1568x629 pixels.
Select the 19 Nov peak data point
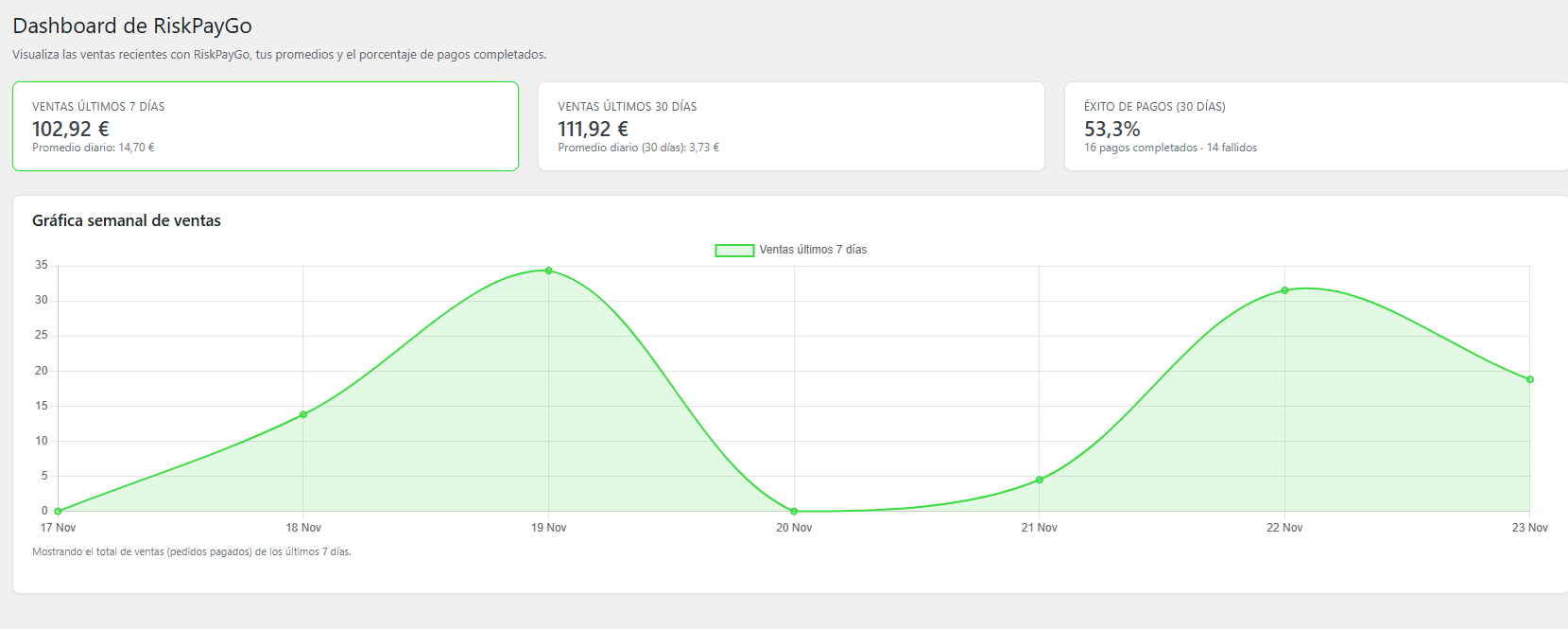pyautogui.click(x=548, y=271)
